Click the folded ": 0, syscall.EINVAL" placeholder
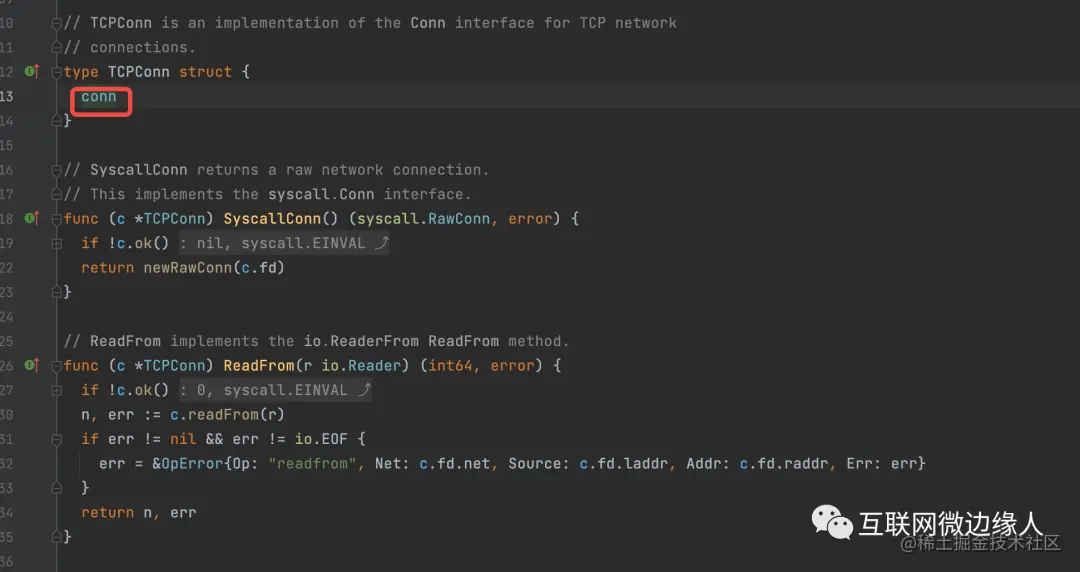The width and height of the screenshot is (1080, 572). 276,390
